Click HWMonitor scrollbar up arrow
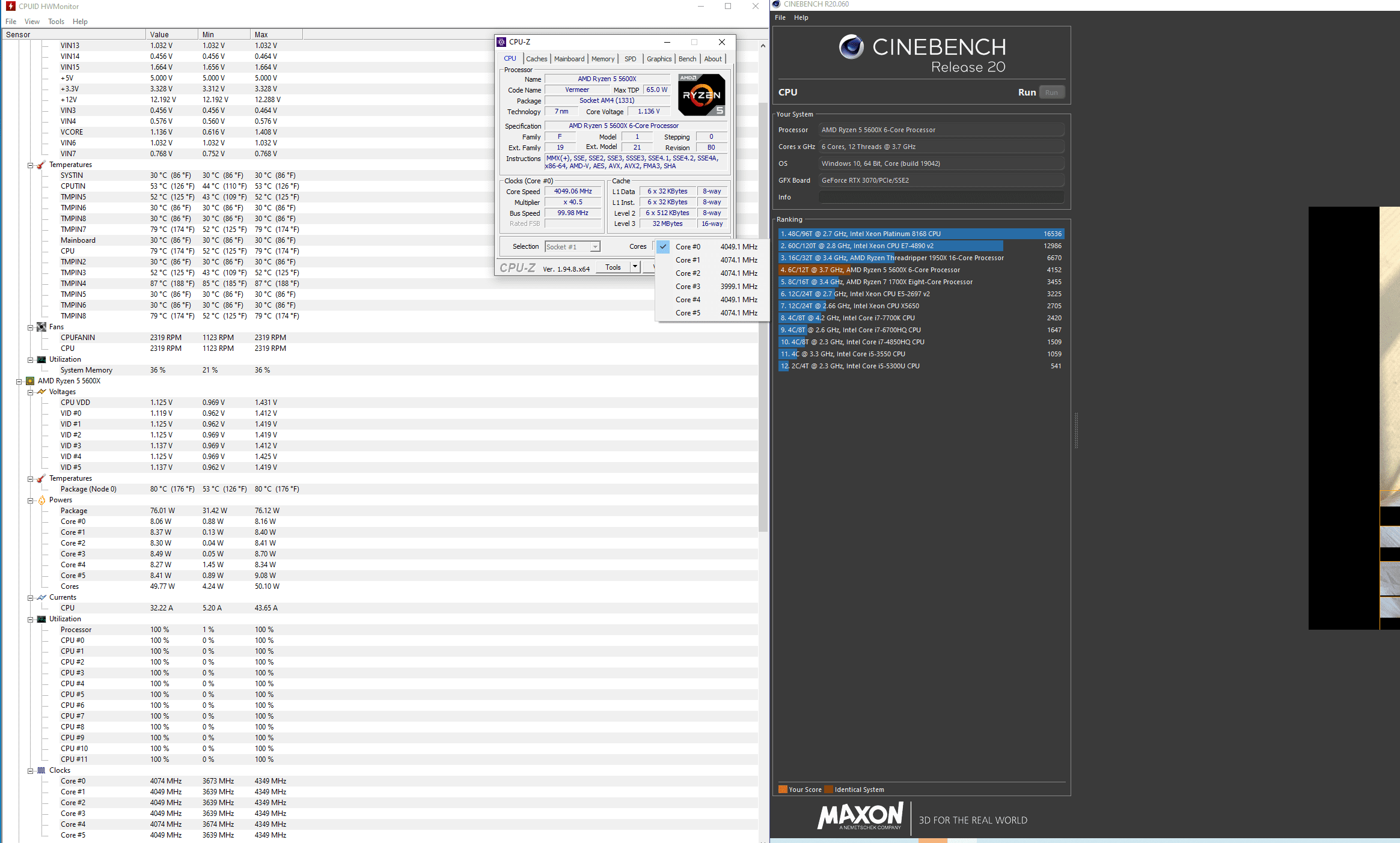The width and height of the screenshot is (1400, 843). tap(763, 46)
